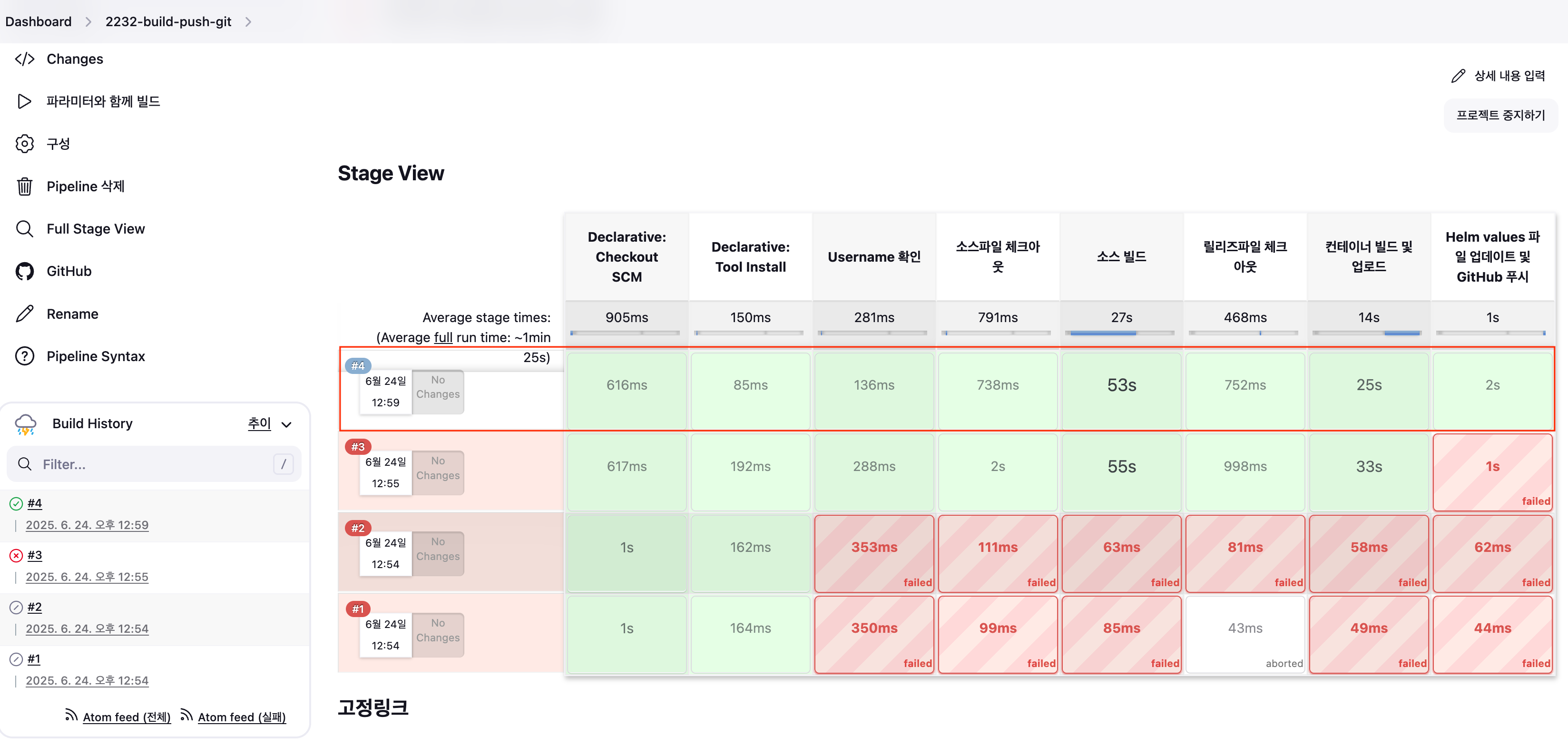Expand the Build History trend chevron

tap(287, 424)
